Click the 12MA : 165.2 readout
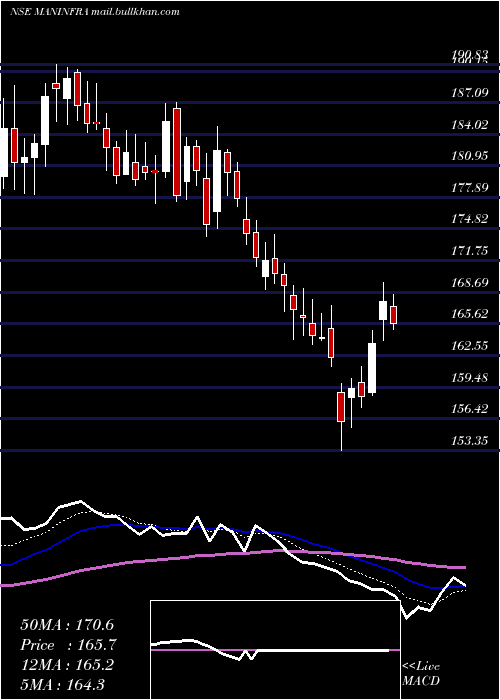This screenshot has width=500, height=700. coord(67,665)
